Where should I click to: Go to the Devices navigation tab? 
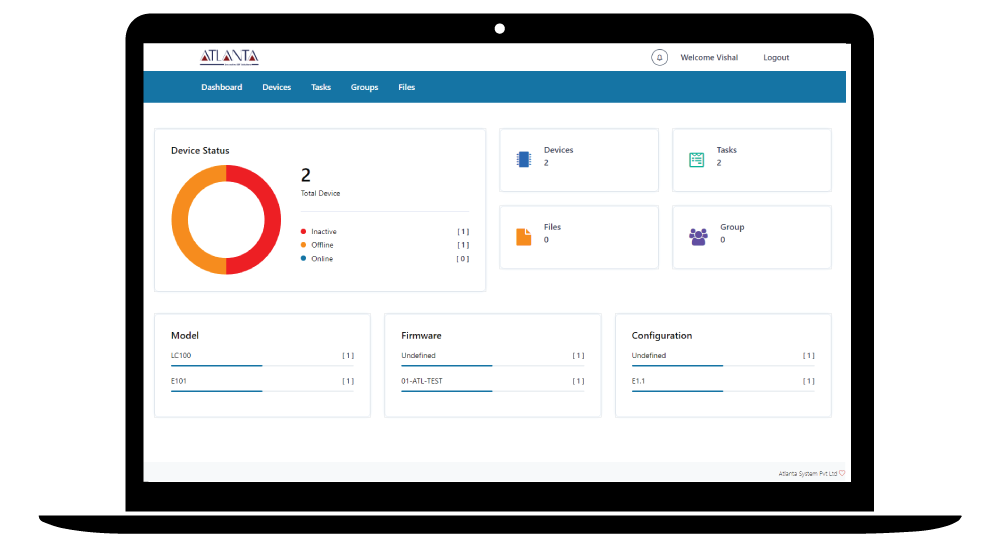[x=276, y=88]
